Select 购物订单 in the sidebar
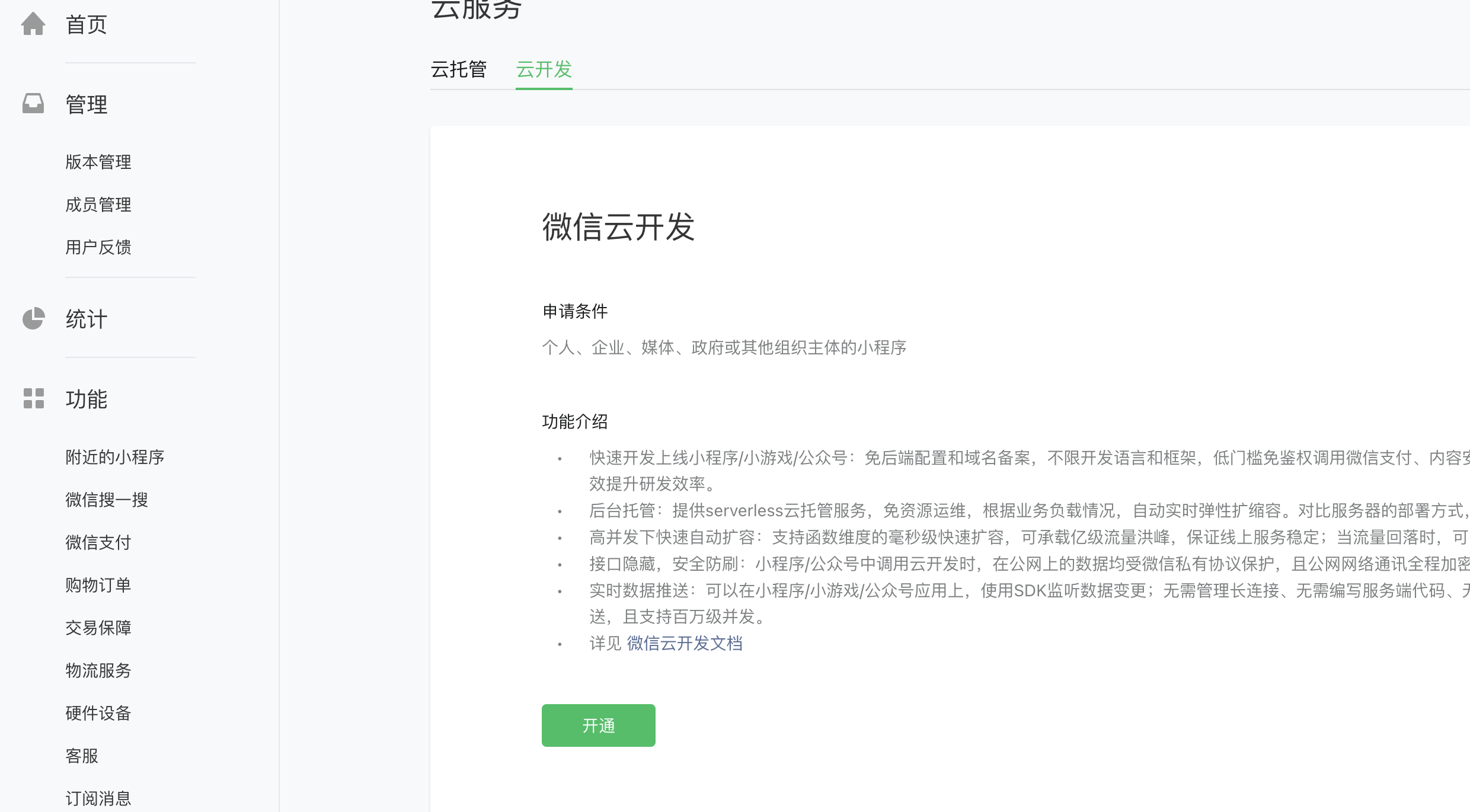1470x812 pixels. pyautogui.click(x=98, y=585)
